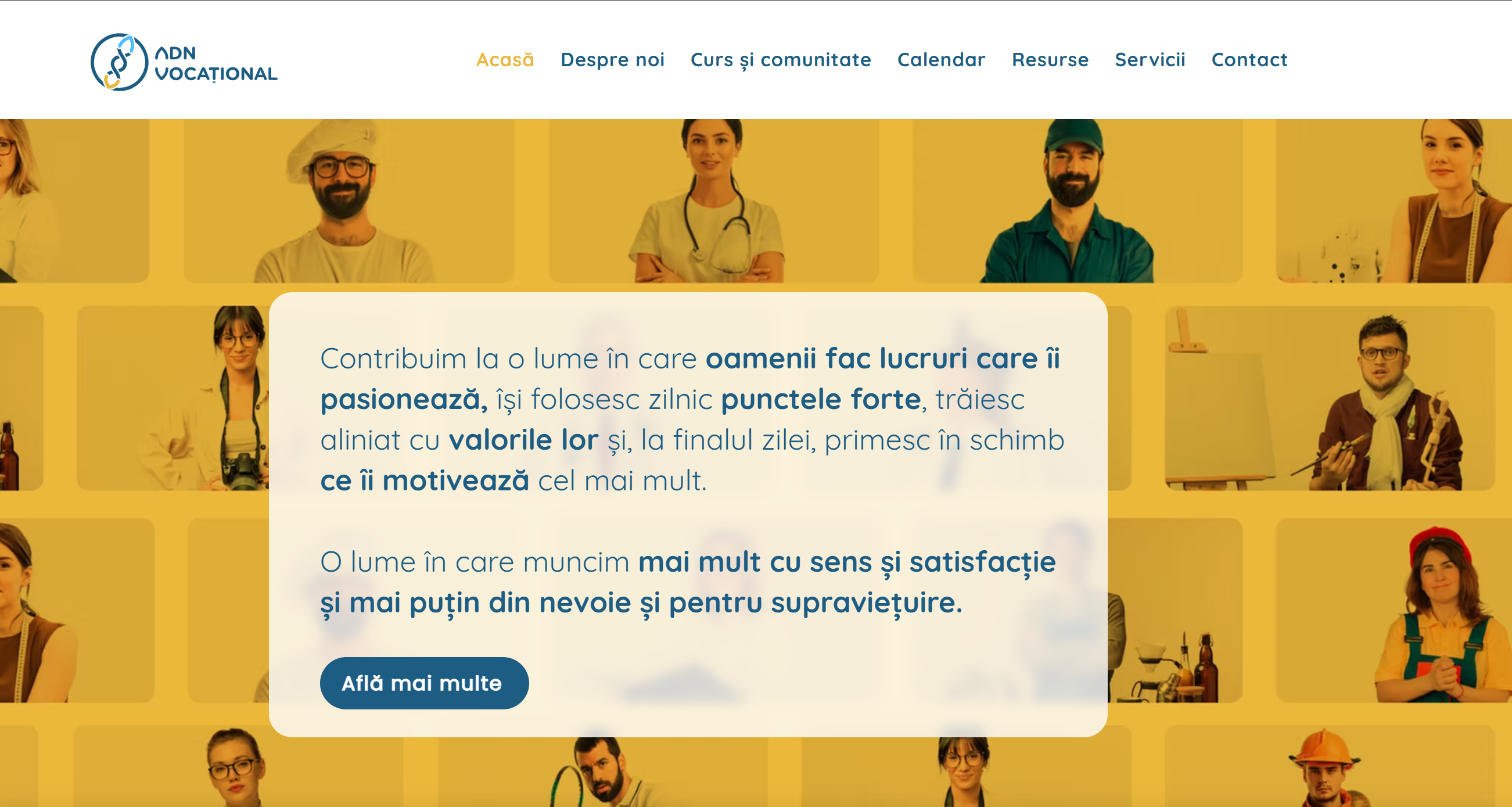This screenshot has height=807, width=1512.
Task: Open the Resurse menu item
Action: click(1050, 59)
